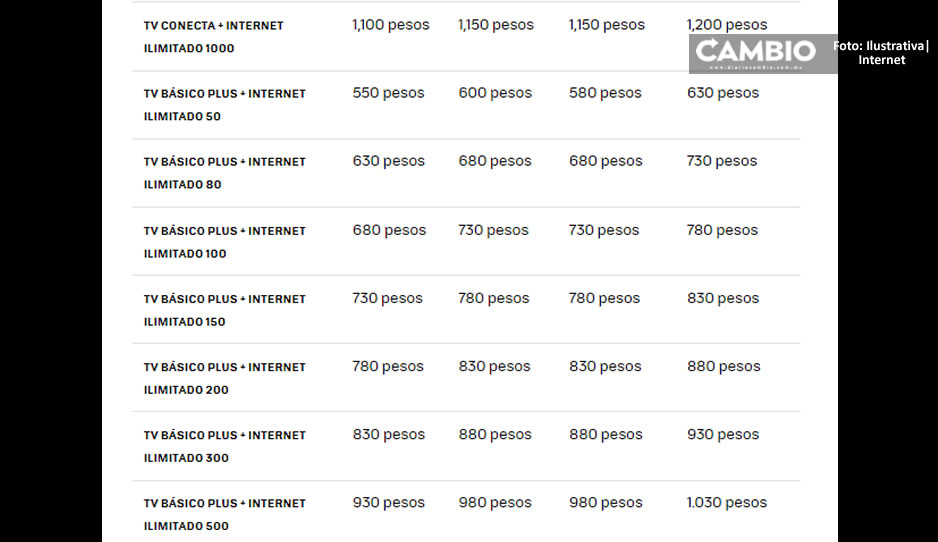
Task: Click the 600 pesos cell
Action: (495, 93)
